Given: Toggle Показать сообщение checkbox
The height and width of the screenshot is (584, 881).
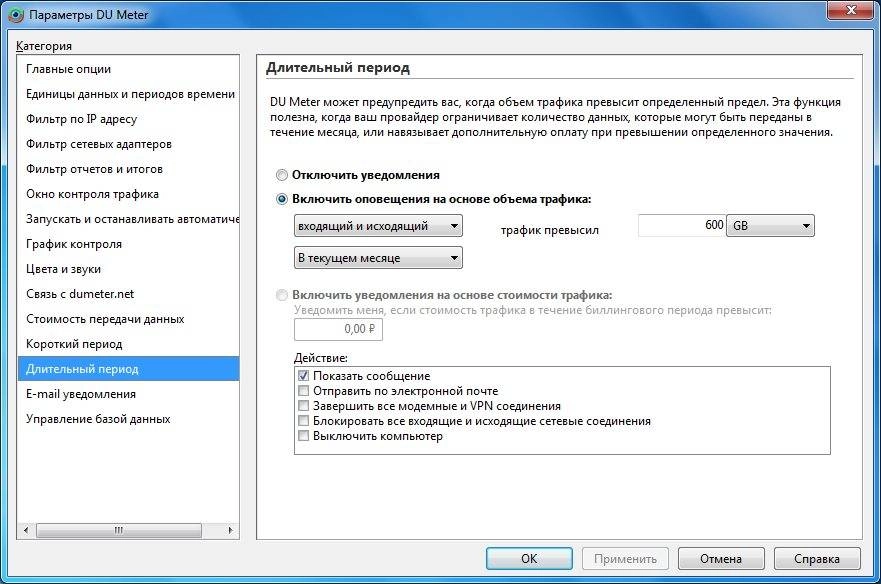Looking at the screenshot, I should tap(303, 376).
